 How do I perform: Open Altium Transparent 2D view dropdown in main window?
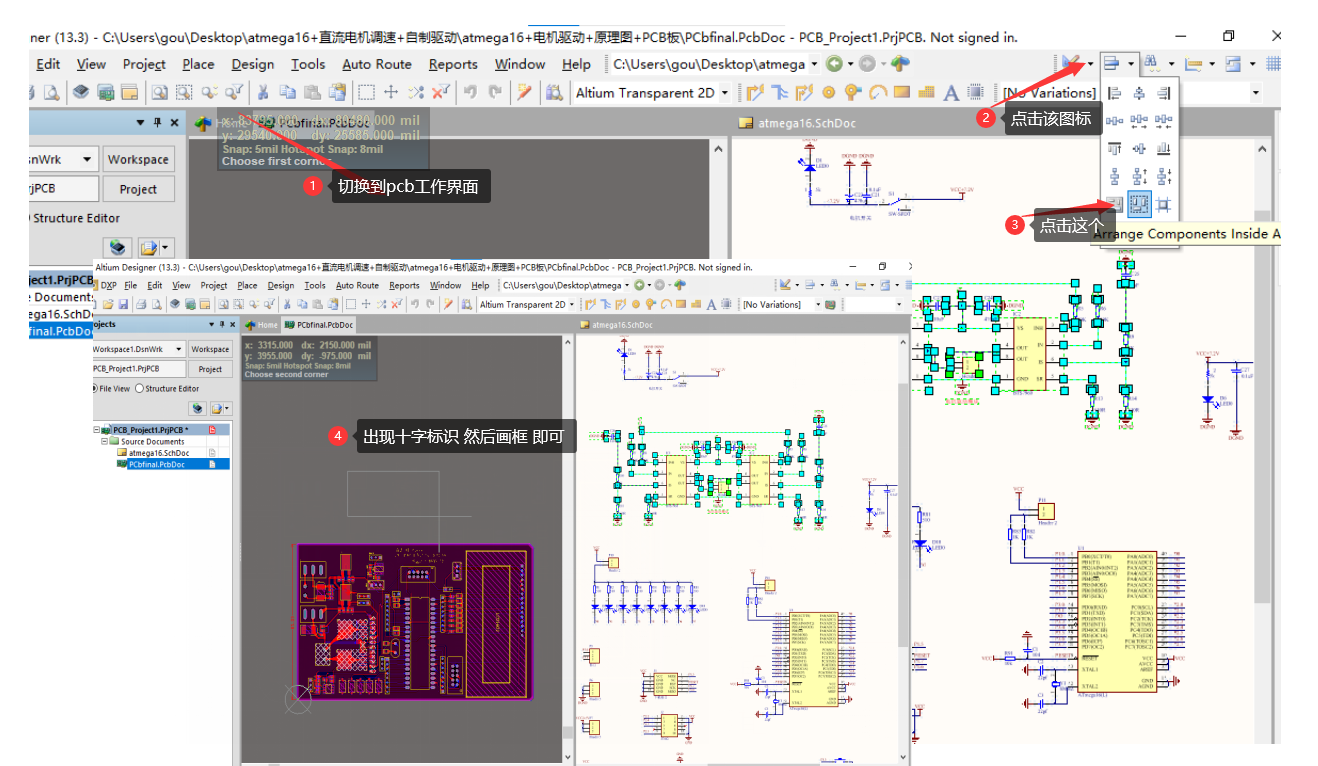pos(725,93)
